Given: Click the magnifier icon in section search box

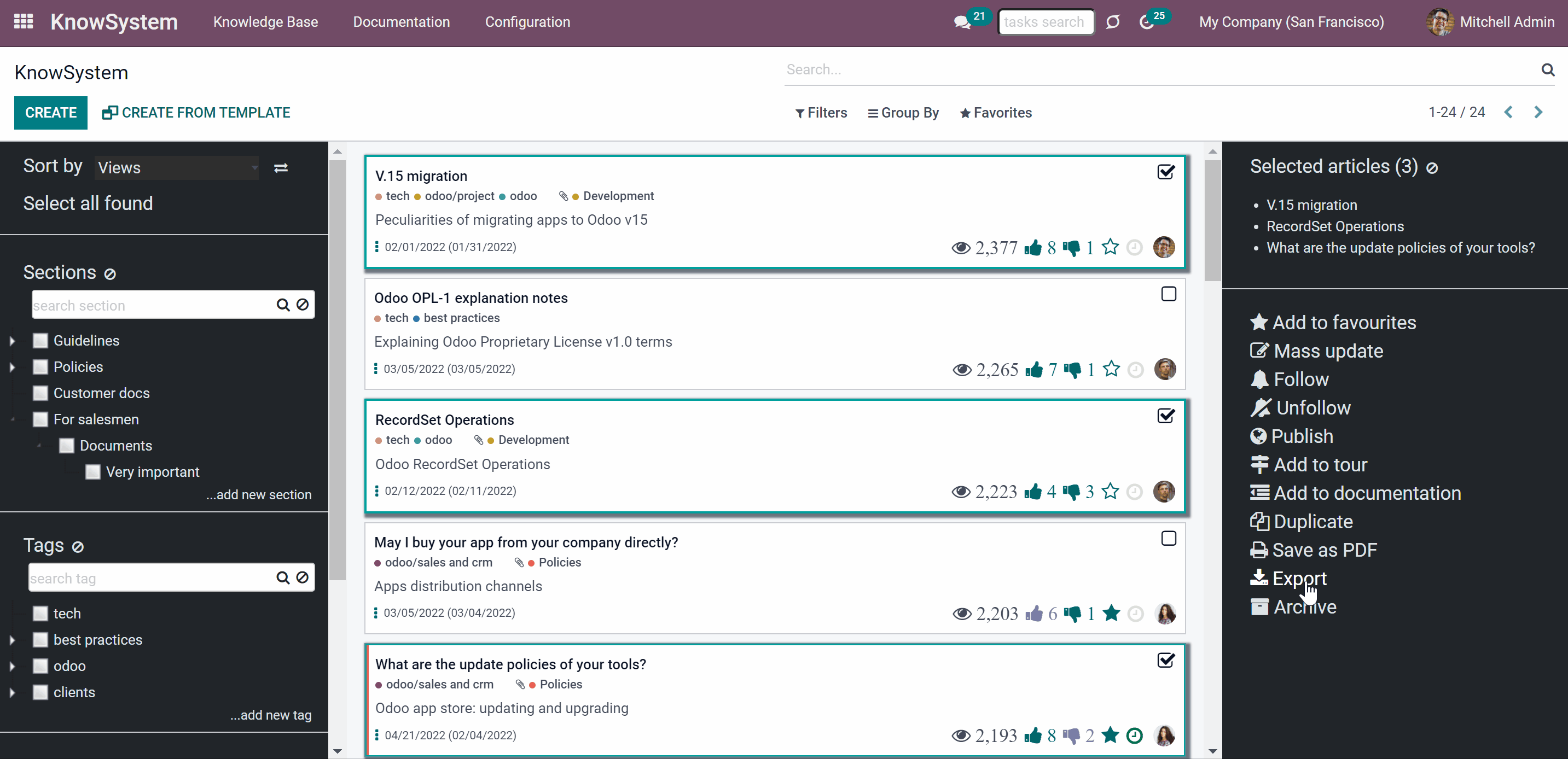Looking at the screenshot, I should pos(283,305).
